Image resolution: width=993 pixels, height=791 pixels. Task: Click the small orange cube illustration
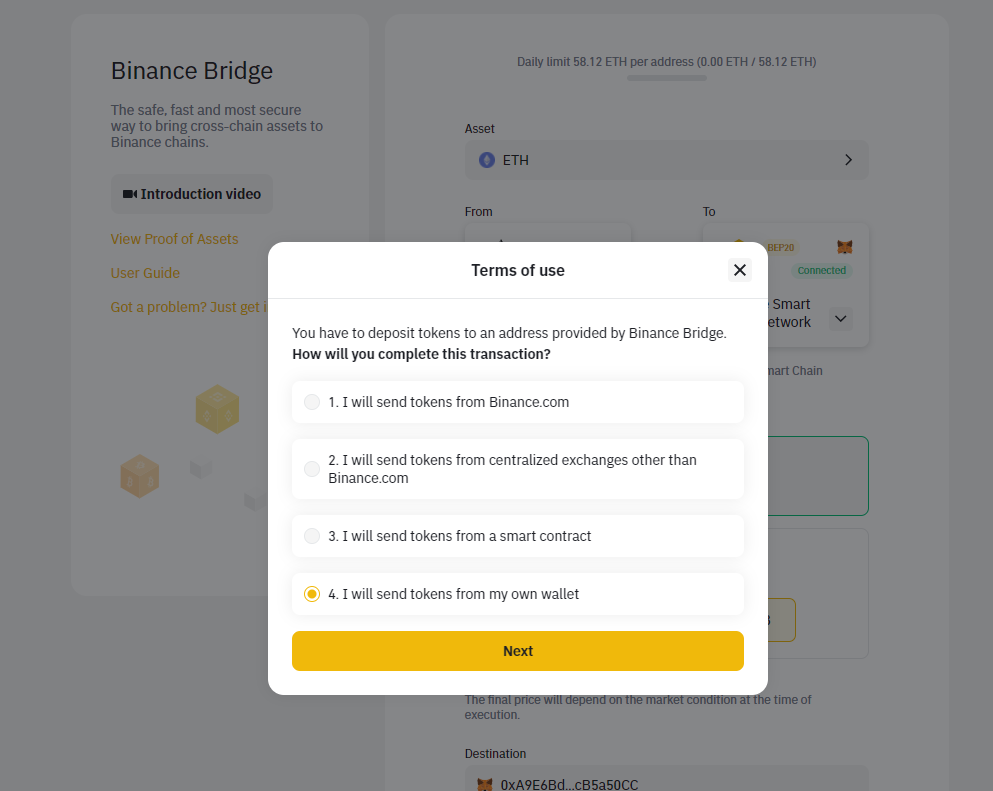[140, 476]
